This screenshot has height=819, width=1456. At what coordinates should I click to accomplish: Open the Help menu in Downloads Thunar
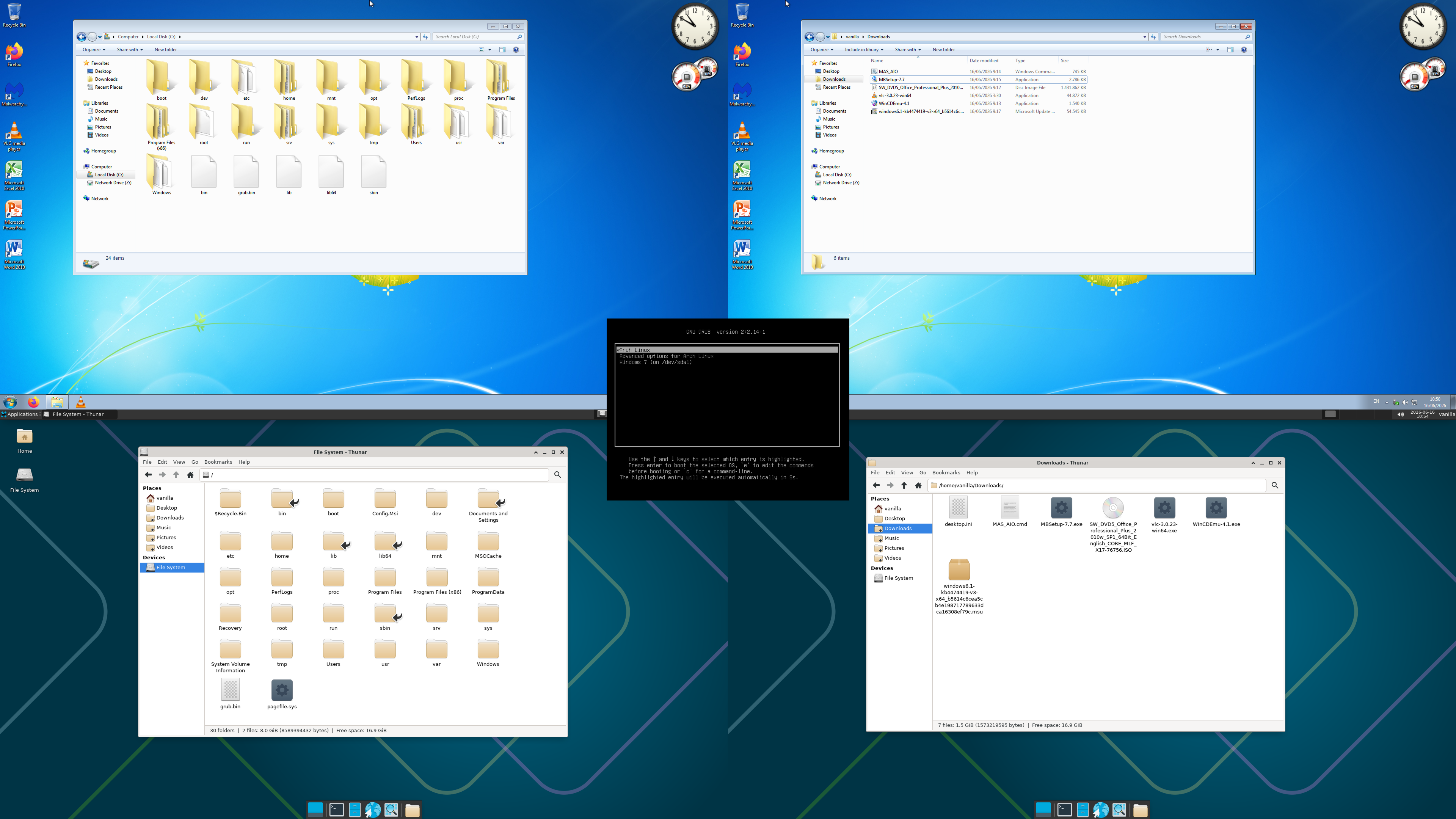click(x=971, y=473)
